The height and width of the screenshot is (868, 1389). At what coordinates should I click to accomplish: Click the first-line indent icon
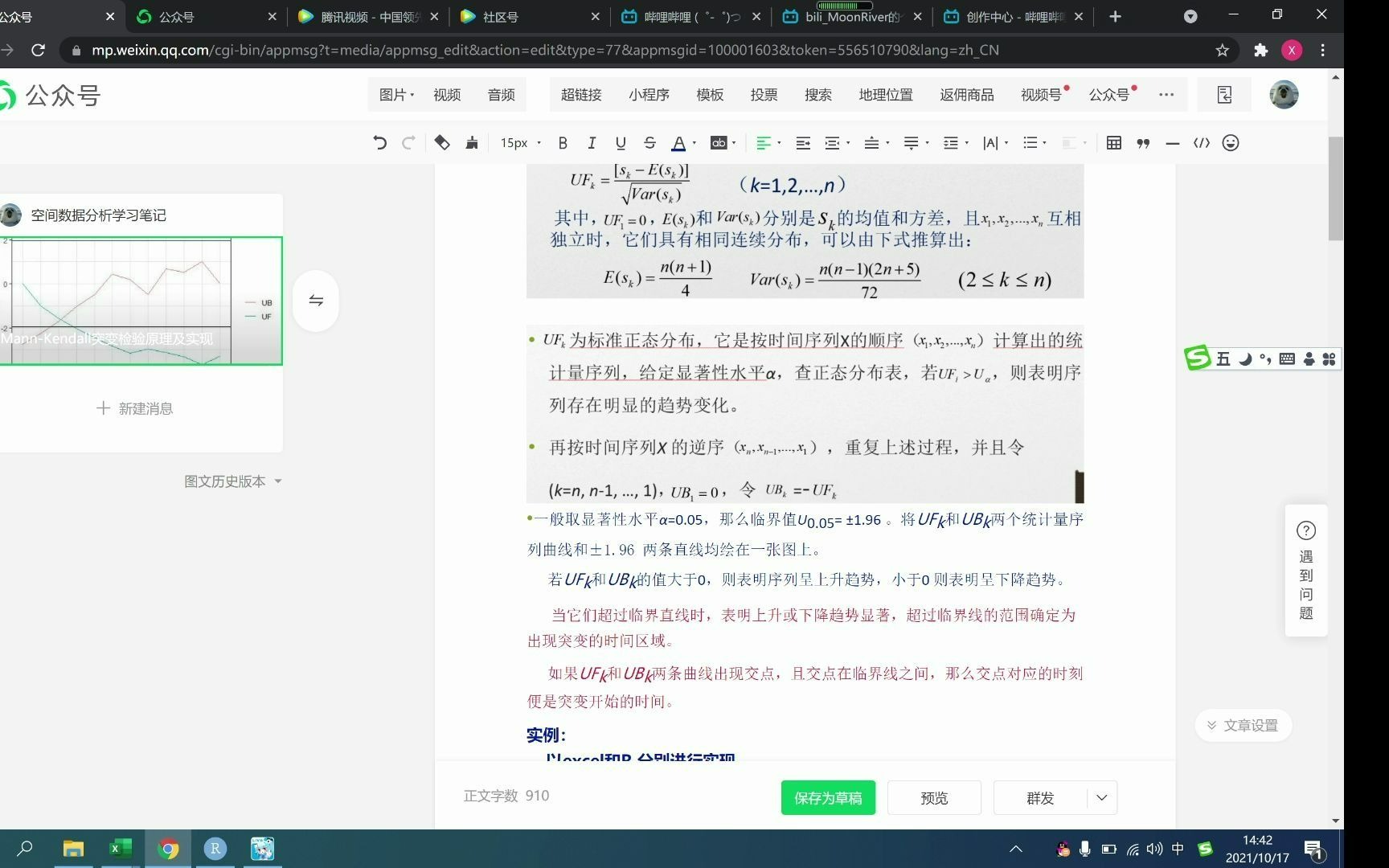click(x=803, y=143)
